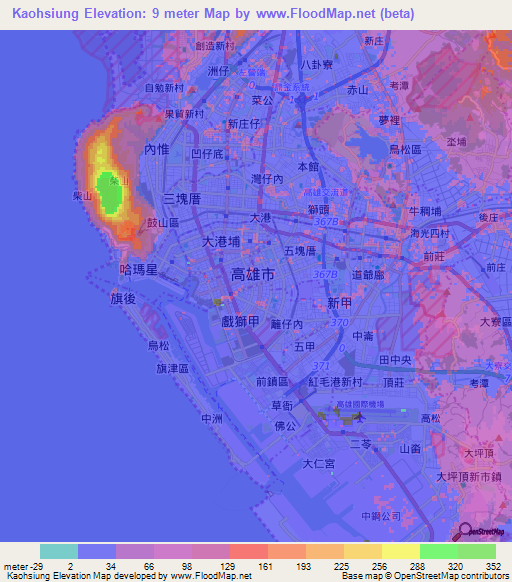
Task: Click the 本館 map label
Action: (x=308, y=167)
